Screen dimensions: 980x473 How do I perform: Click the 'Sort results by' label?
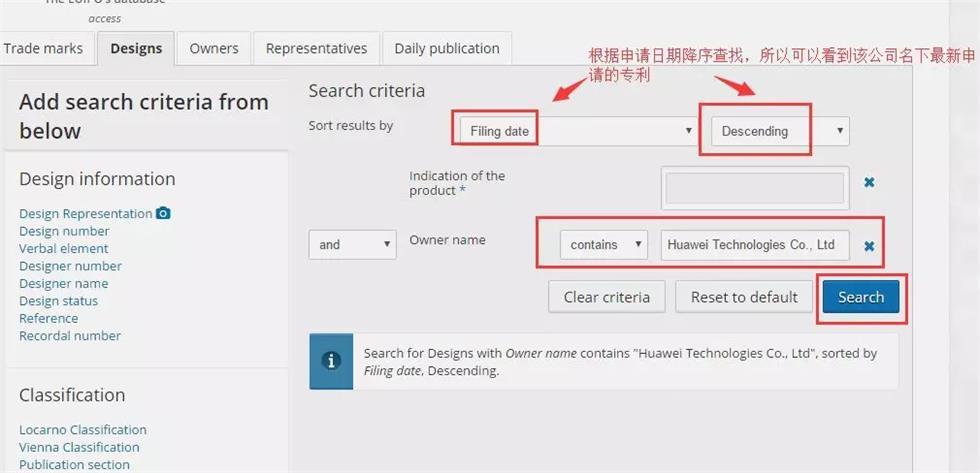tap(351, 126)
